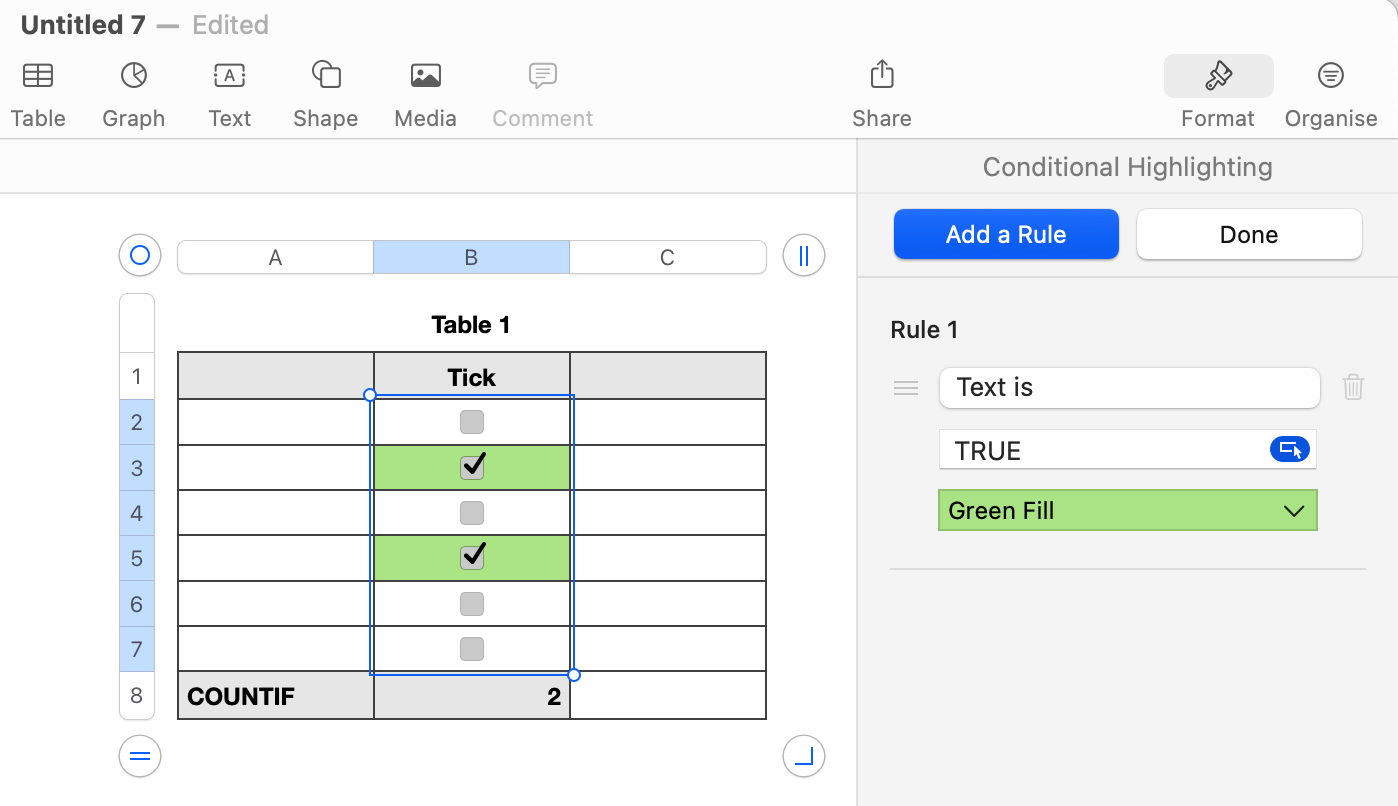Delete Rule 1 with trash icon
Screen dimensions: 1398x806
pyautogui.click(x=1353, y=387)
